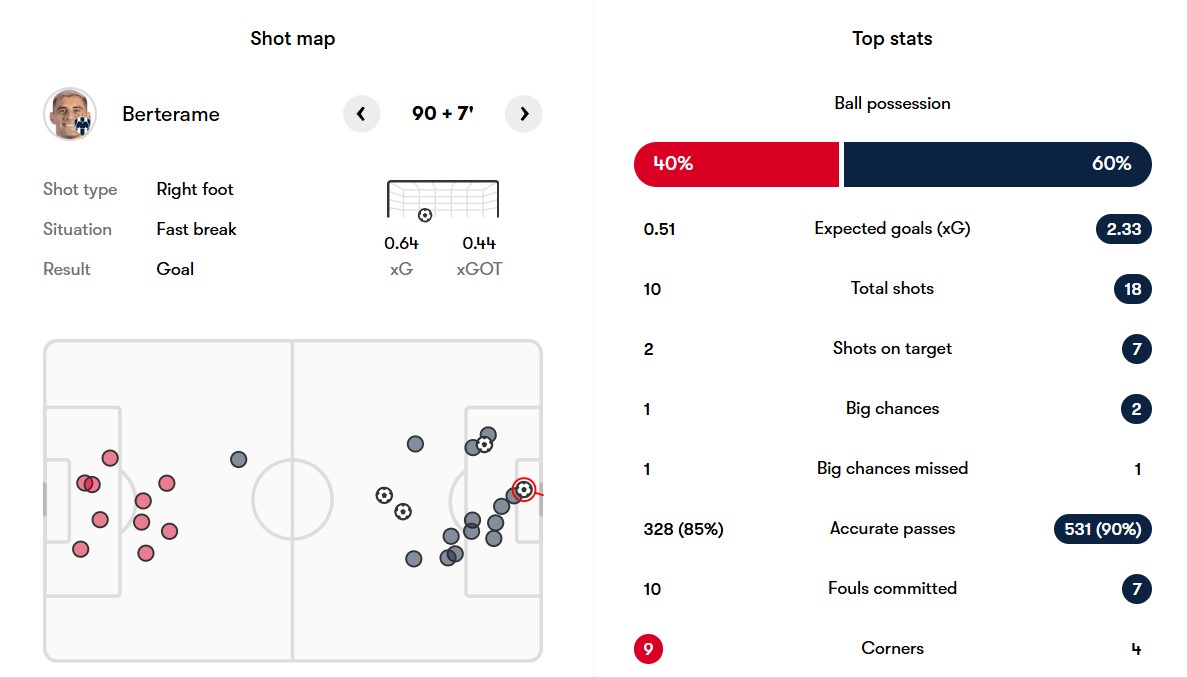This screenshot has width=1187, height=677.
Task: Select the goal ball marker nearest the center circle
Action: pos(384,495)
